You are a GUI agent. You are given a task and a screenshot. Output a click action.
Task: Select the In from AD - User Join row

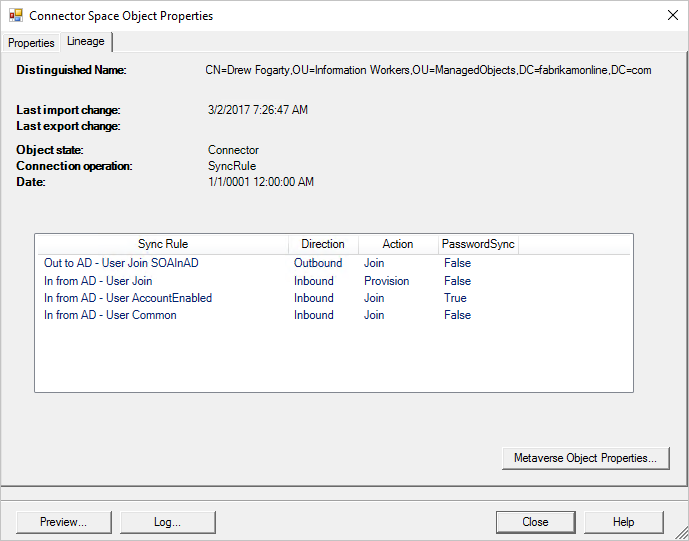click(x=98, y=281)
